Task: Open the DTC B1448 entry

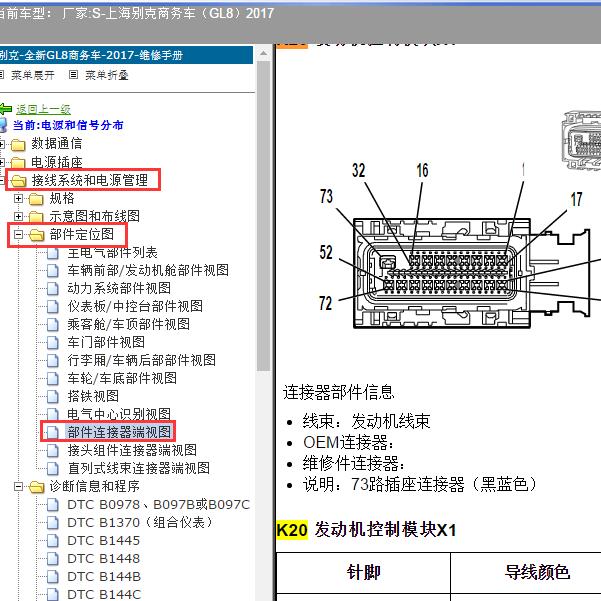Action: (x=103, y=558)
